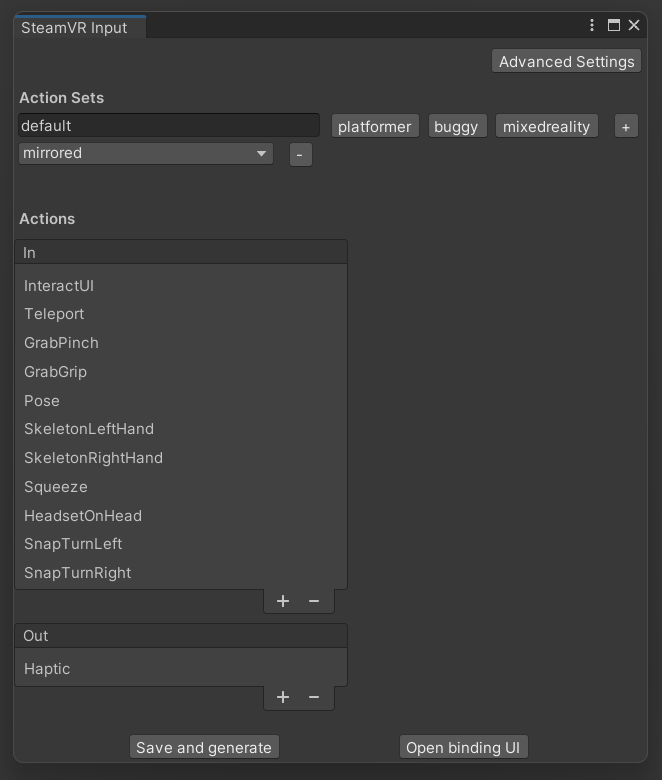Remove the selected Out action
This screenshot has height=780, width=662.
(x=314, y=697)
